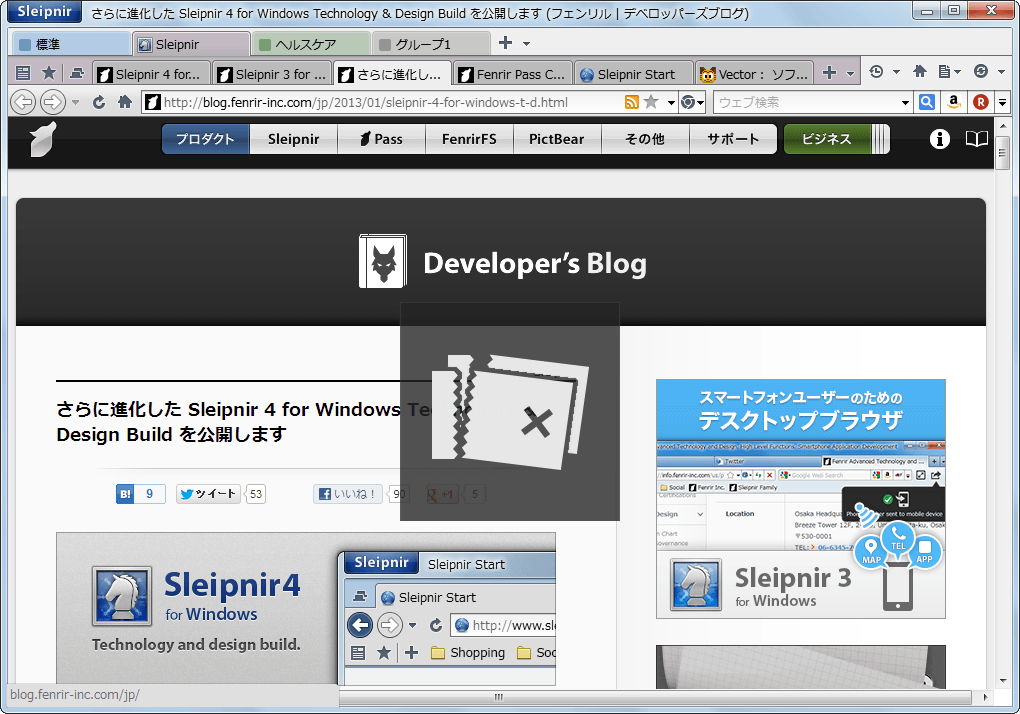
Task: Click the RSS feed icon in address bar
Action: click(631, 102)
